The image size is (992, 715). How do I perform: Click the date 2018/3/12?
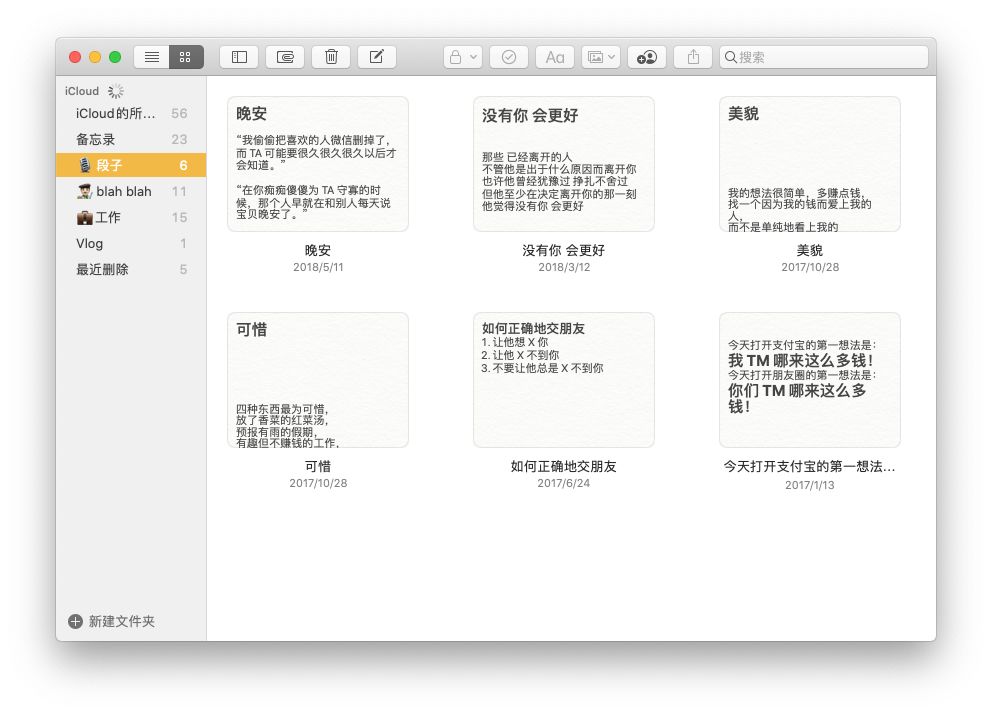point(564,267)
